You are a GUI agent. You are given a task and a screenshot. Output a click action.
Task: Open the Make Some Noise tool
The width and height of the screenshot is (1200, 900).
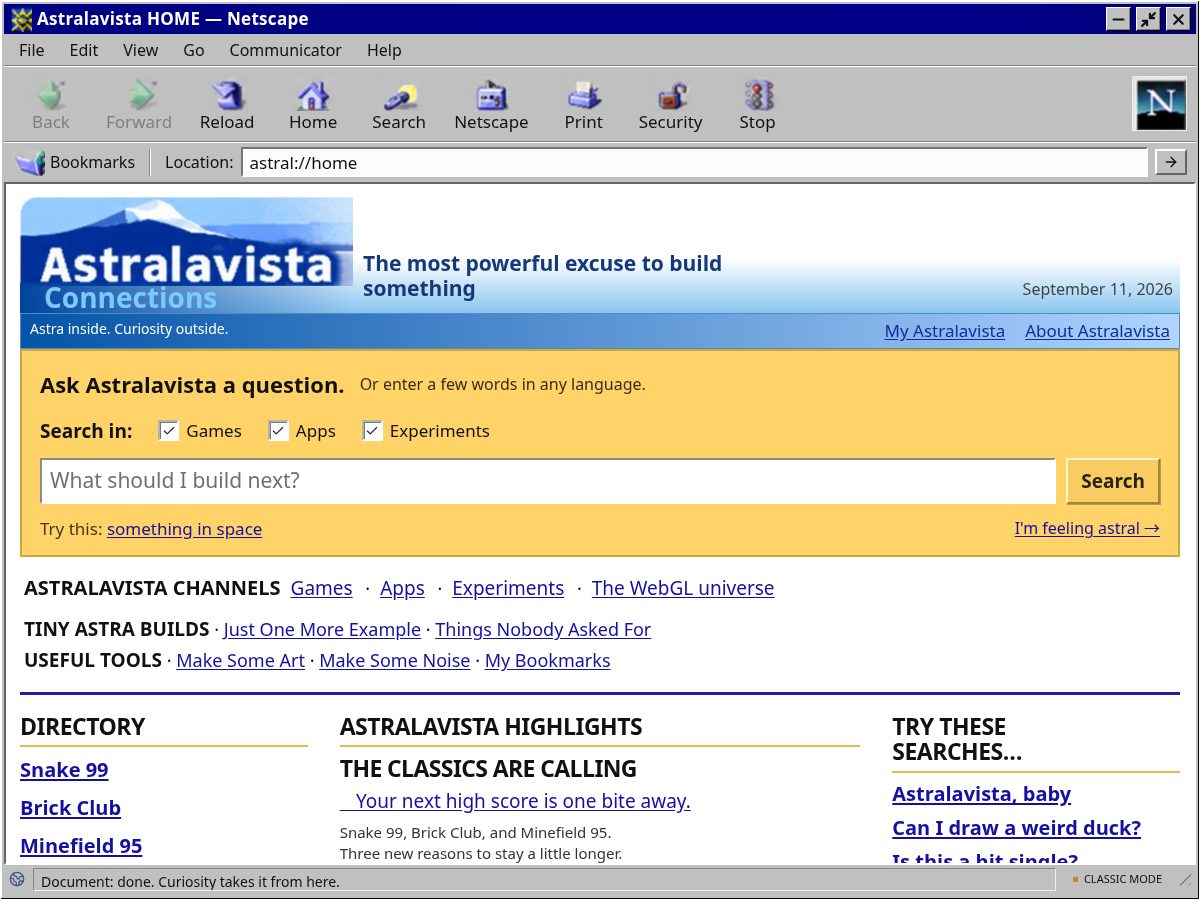coord(395,661)
